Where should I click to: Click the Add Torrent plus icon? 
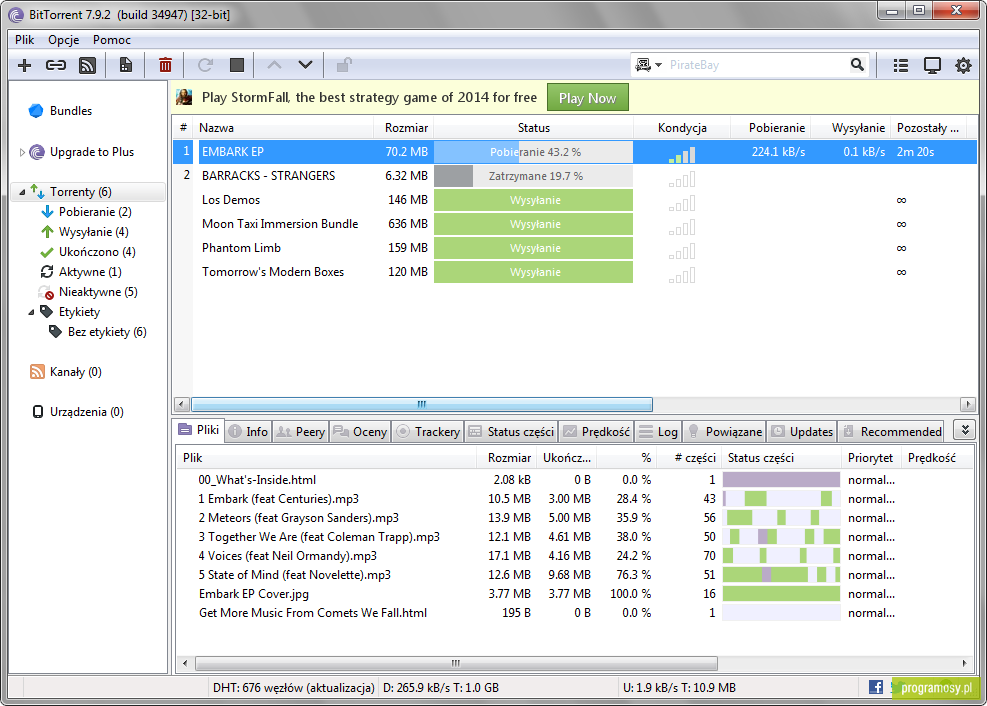pos(25,65)
